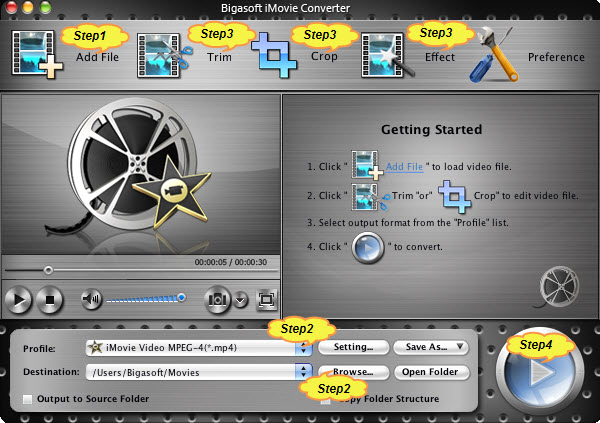Enable Output to Source Folder checkbox
The width and height of the screenshot is (600, 423).
click(x=28, y=399)
